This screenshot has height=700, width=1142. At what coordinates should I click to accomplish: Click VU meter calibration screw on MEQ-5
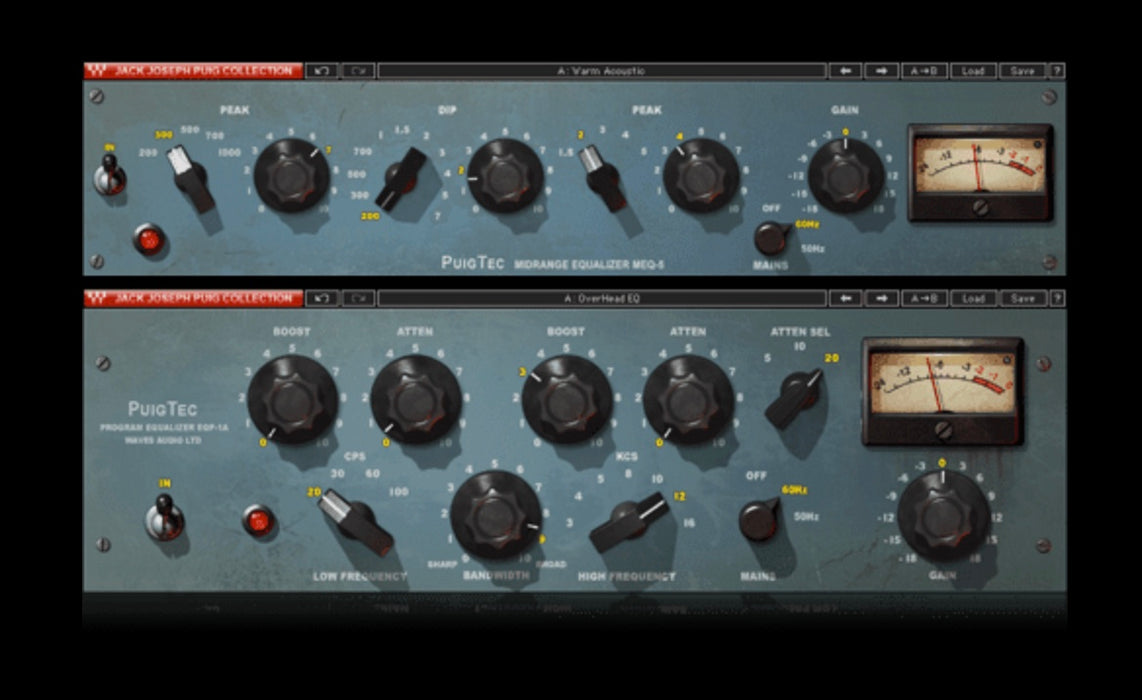click(981, 207)
